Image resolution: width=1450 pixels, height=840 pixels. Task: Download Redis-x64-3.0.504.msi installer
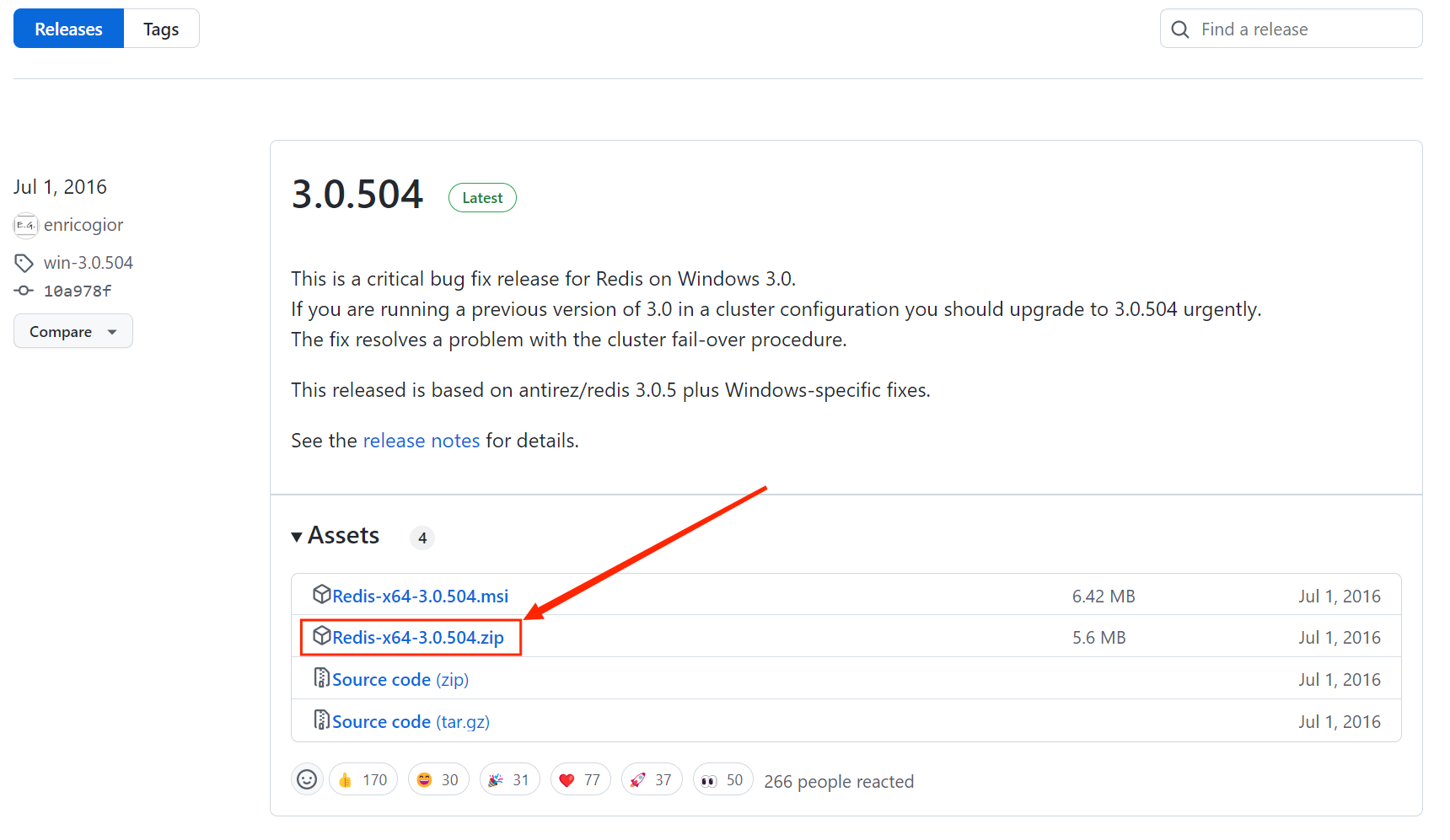click(x=420, y=597)
